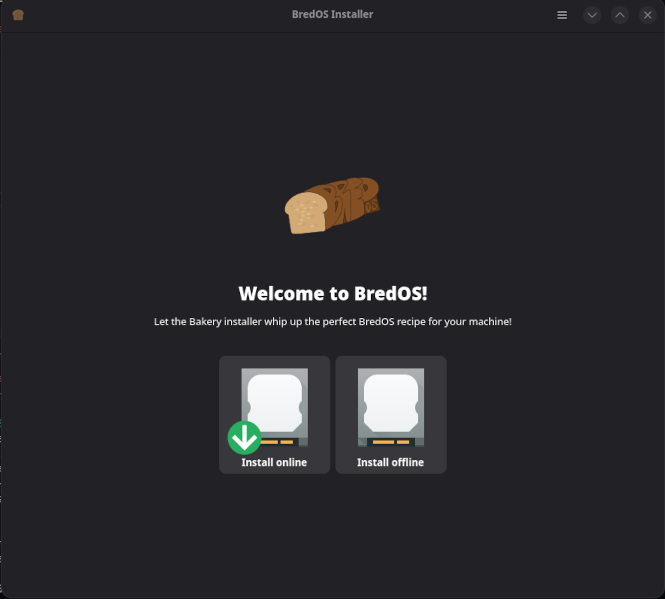The image size is (665, 599).
Task: Open the hamburger main menu
Action: tap(562, 15)
